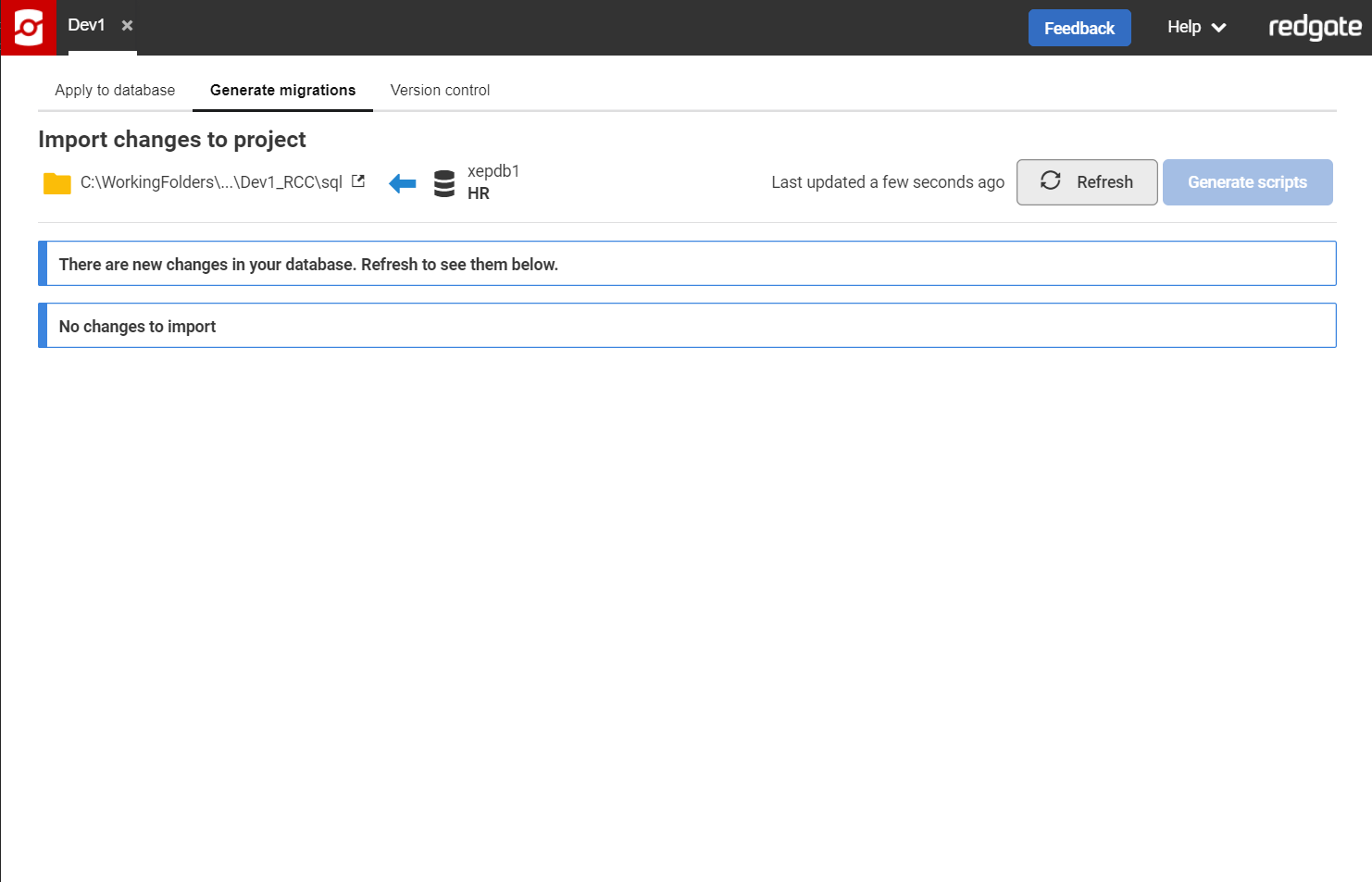Open project folder via external link icon

[358, 181]
